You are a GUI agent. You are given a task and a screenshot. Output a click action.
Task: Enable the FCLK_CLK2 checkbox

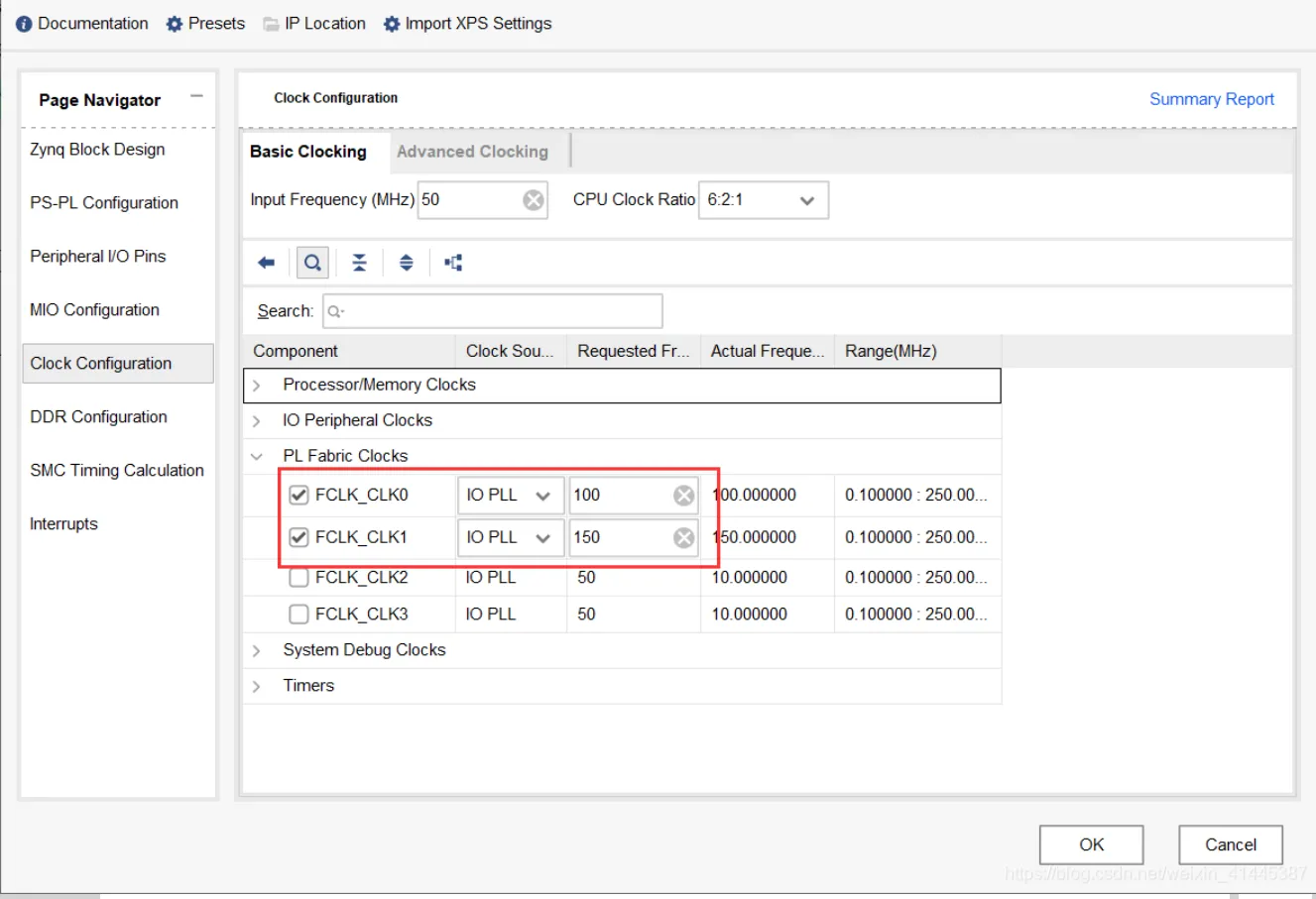click(x=299, y=578)
